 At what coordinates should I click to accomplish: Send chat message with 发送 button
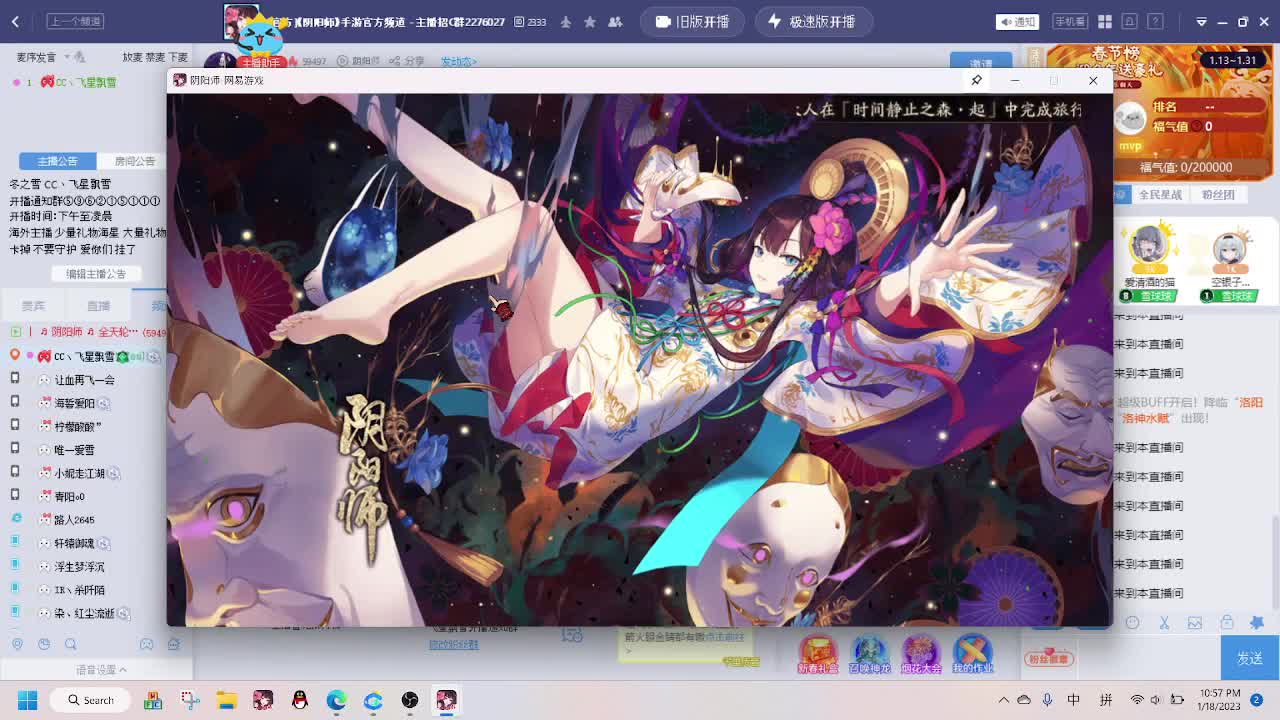coord(1250,658)
